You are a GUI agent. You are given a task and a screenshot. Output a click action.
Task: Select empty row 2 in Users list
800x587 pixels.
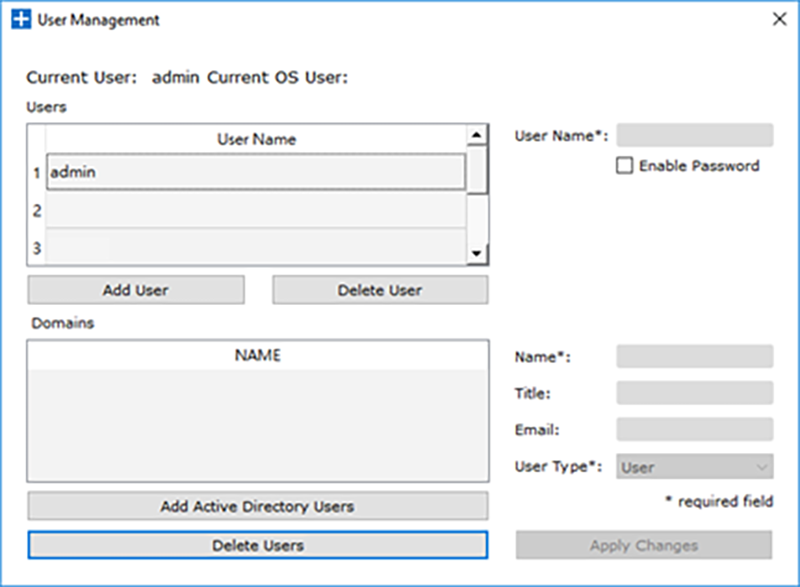coord(256,210)
